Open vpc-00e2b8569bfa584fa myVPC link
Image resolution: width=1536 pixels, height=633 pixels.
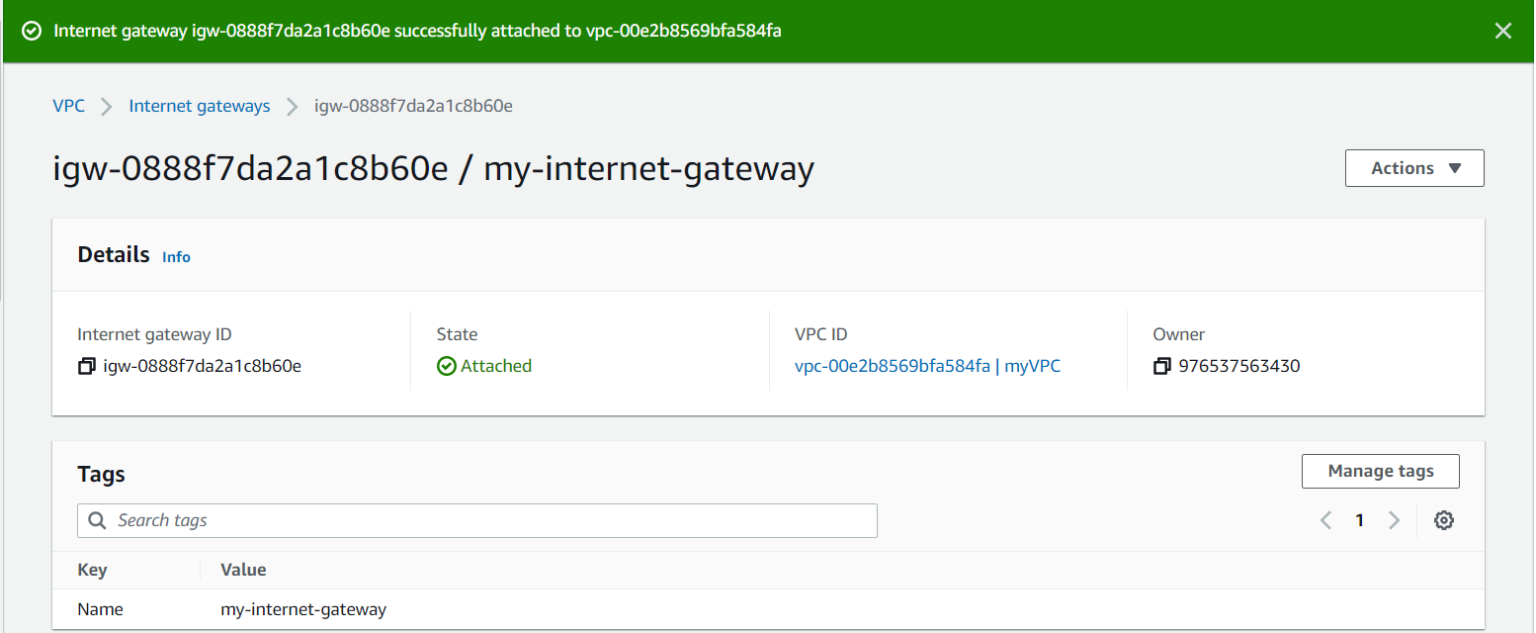coord(927,366)
